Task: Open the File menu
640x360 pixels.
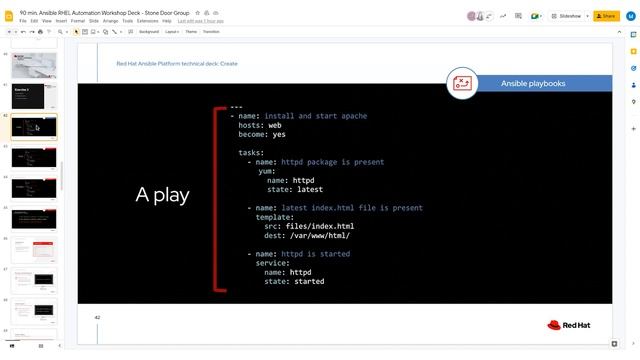Action: [23, 21]
